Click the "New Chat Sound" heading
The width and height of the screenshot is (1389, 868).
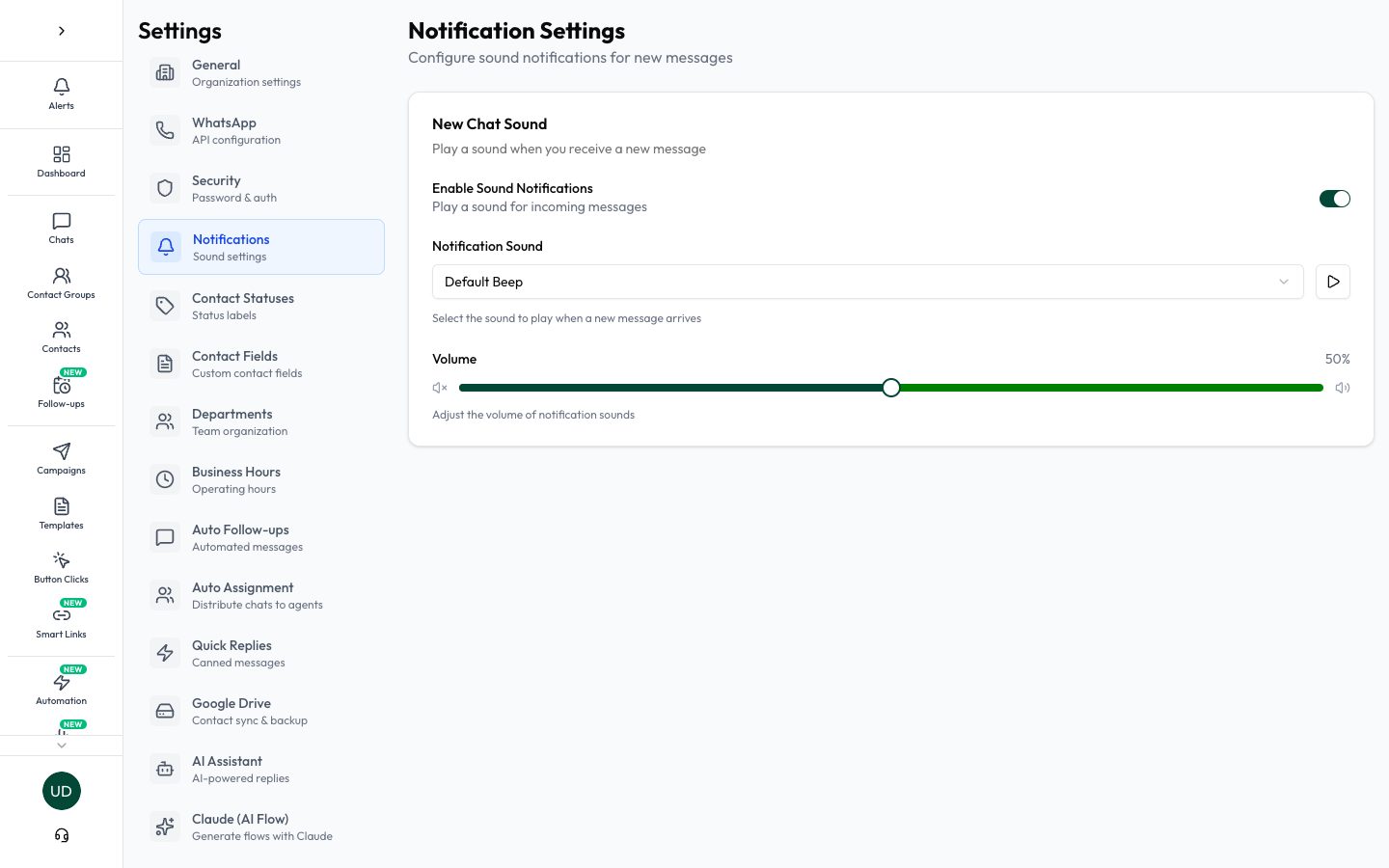(489, 124)
